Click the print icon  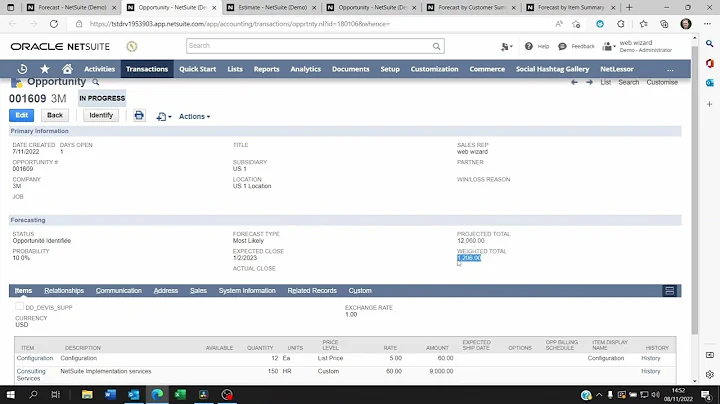[x=139, y=116]
